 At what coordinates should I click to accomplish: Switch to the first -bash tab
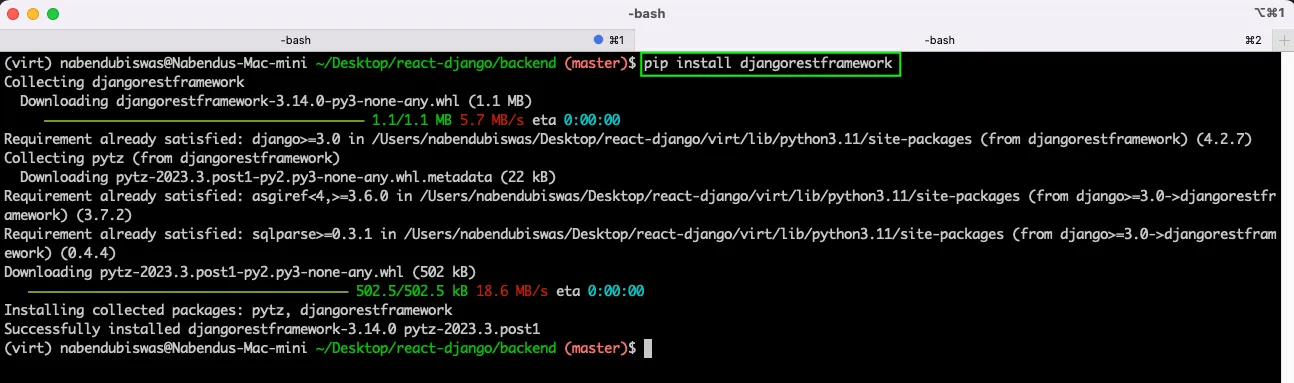tap(318, 40)
